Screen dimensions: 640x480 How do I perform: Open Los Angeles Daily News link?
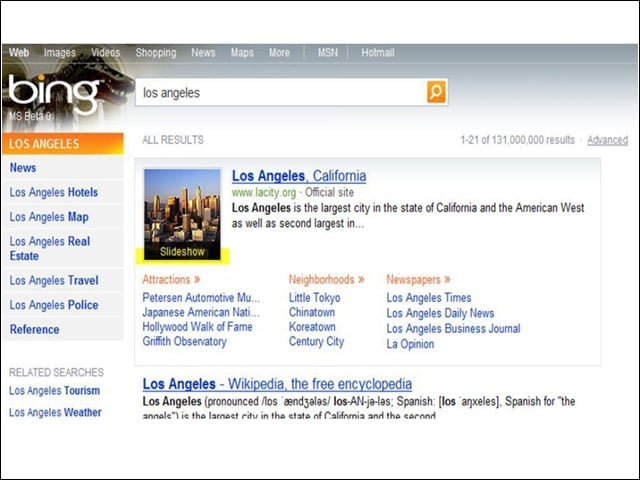click(440, 313)
